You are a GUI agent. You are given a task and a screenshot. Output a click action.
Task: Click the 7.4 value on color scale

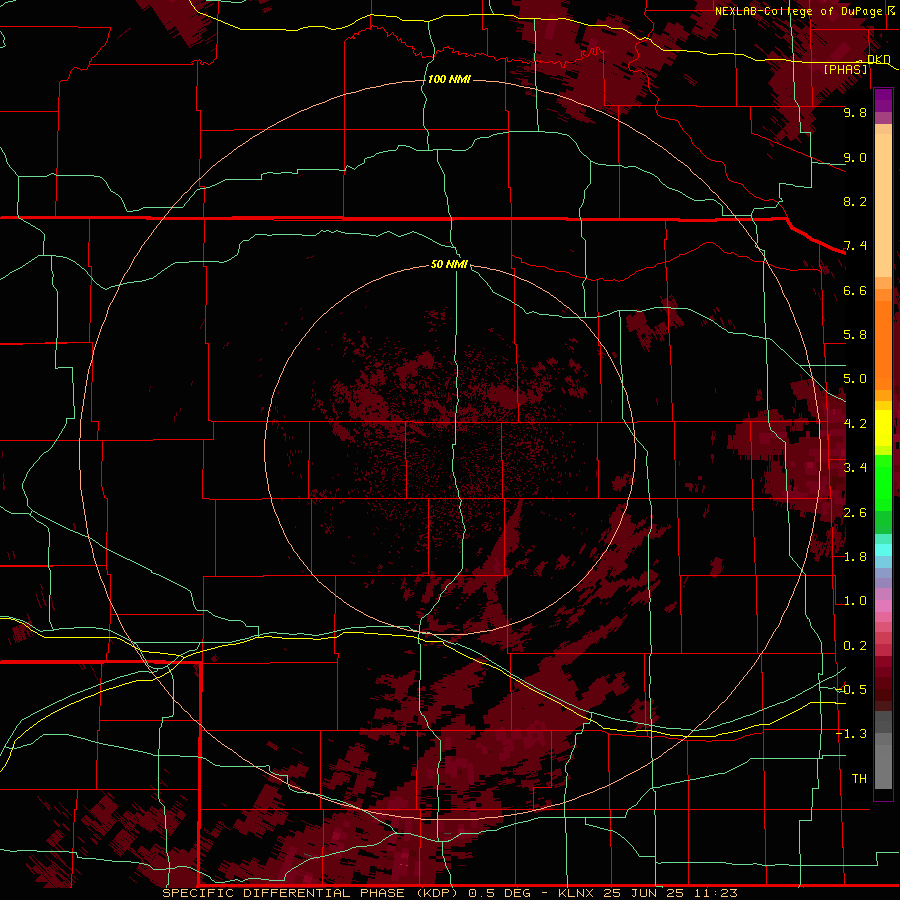pyautogui.click(x=855, y=246)
